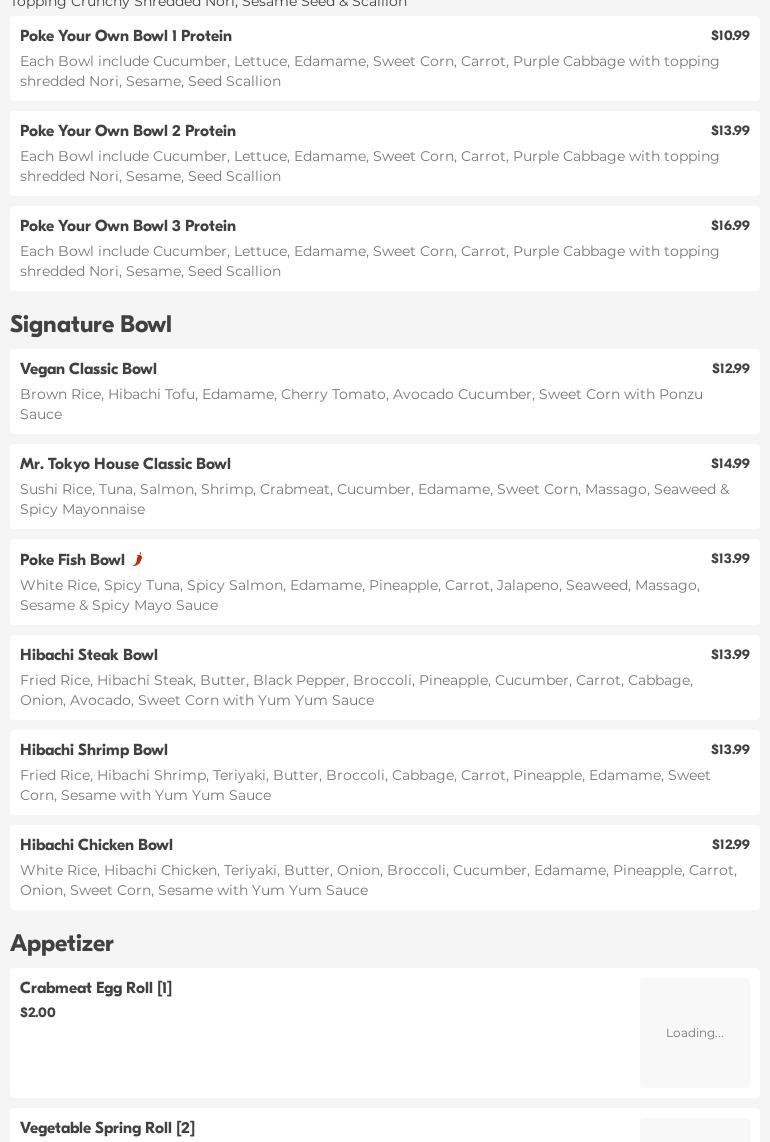Click the $16.99 price on 3 Protein bowl

730,226
